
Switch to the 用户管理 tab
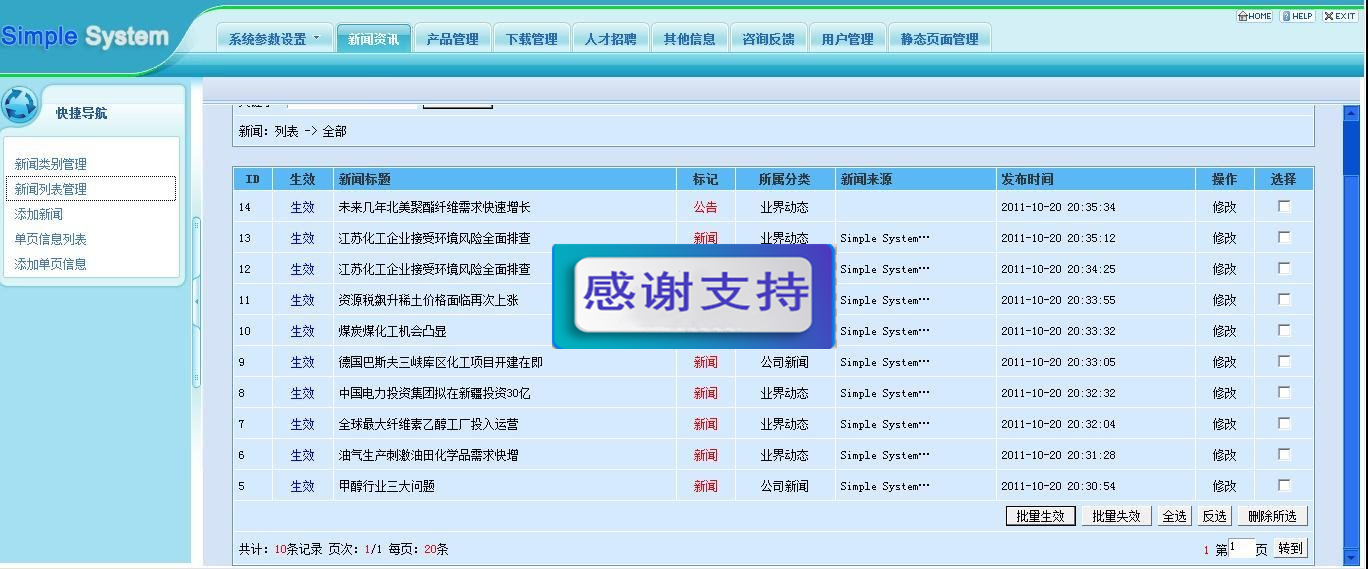847,39
